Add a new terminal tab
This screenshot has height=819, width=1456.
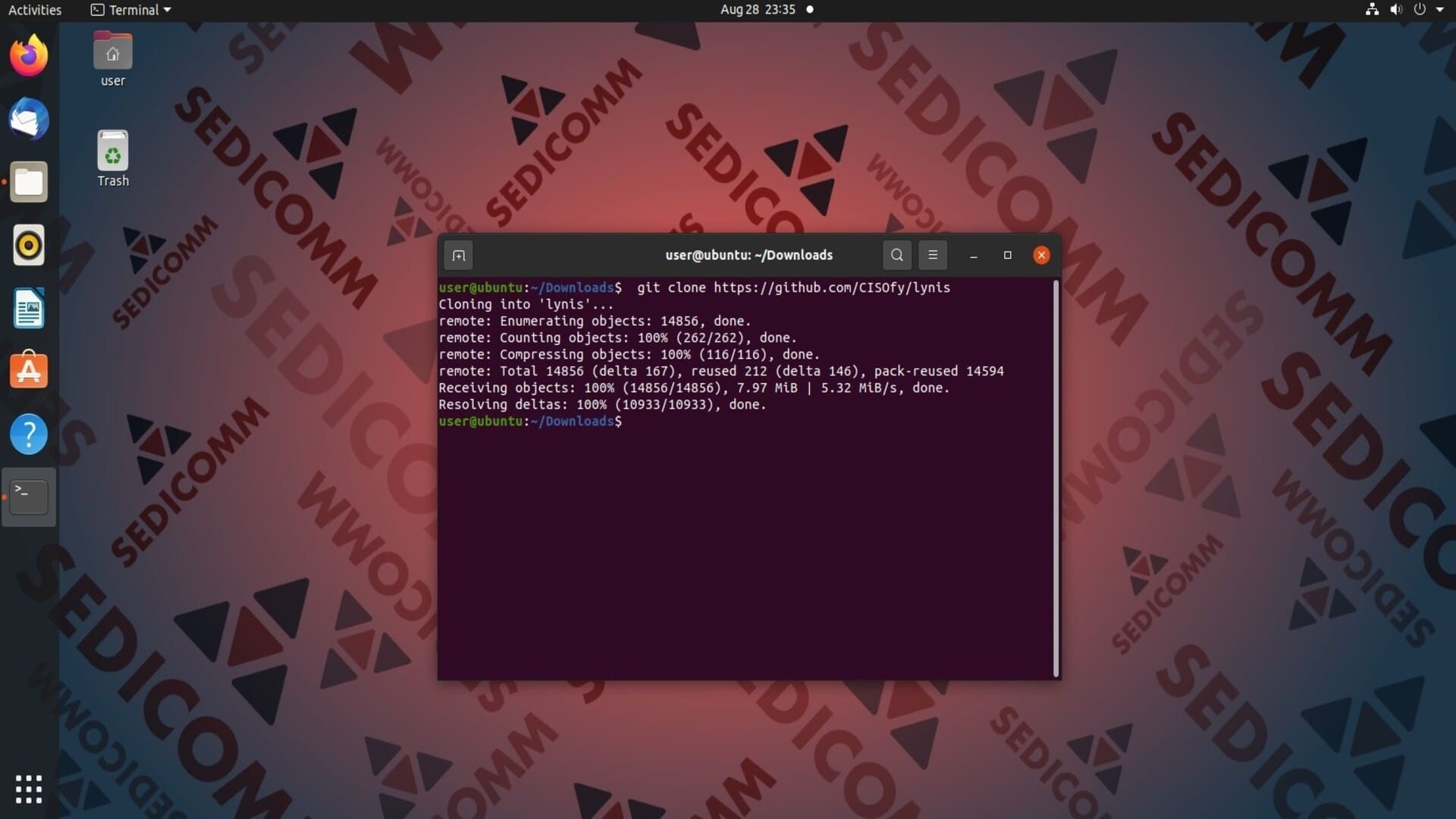click(x=459, y=256)
